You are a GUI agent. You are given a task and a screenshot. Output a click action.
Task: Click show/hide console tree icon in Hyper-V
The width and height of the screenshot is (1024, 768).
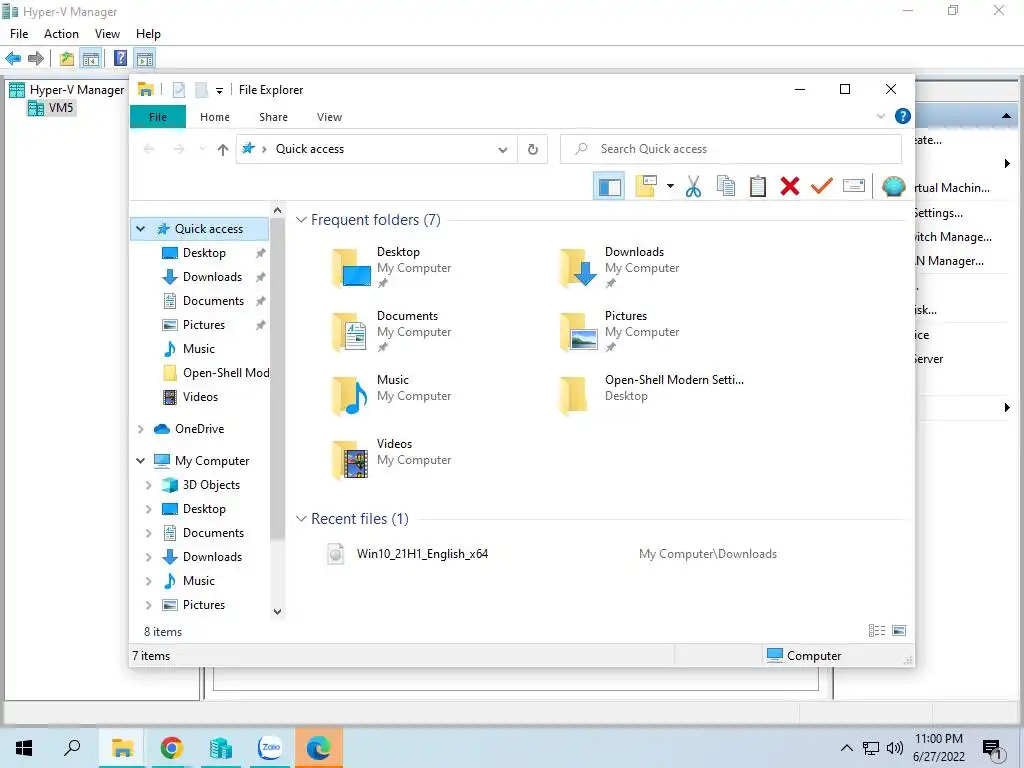(91, 59)
